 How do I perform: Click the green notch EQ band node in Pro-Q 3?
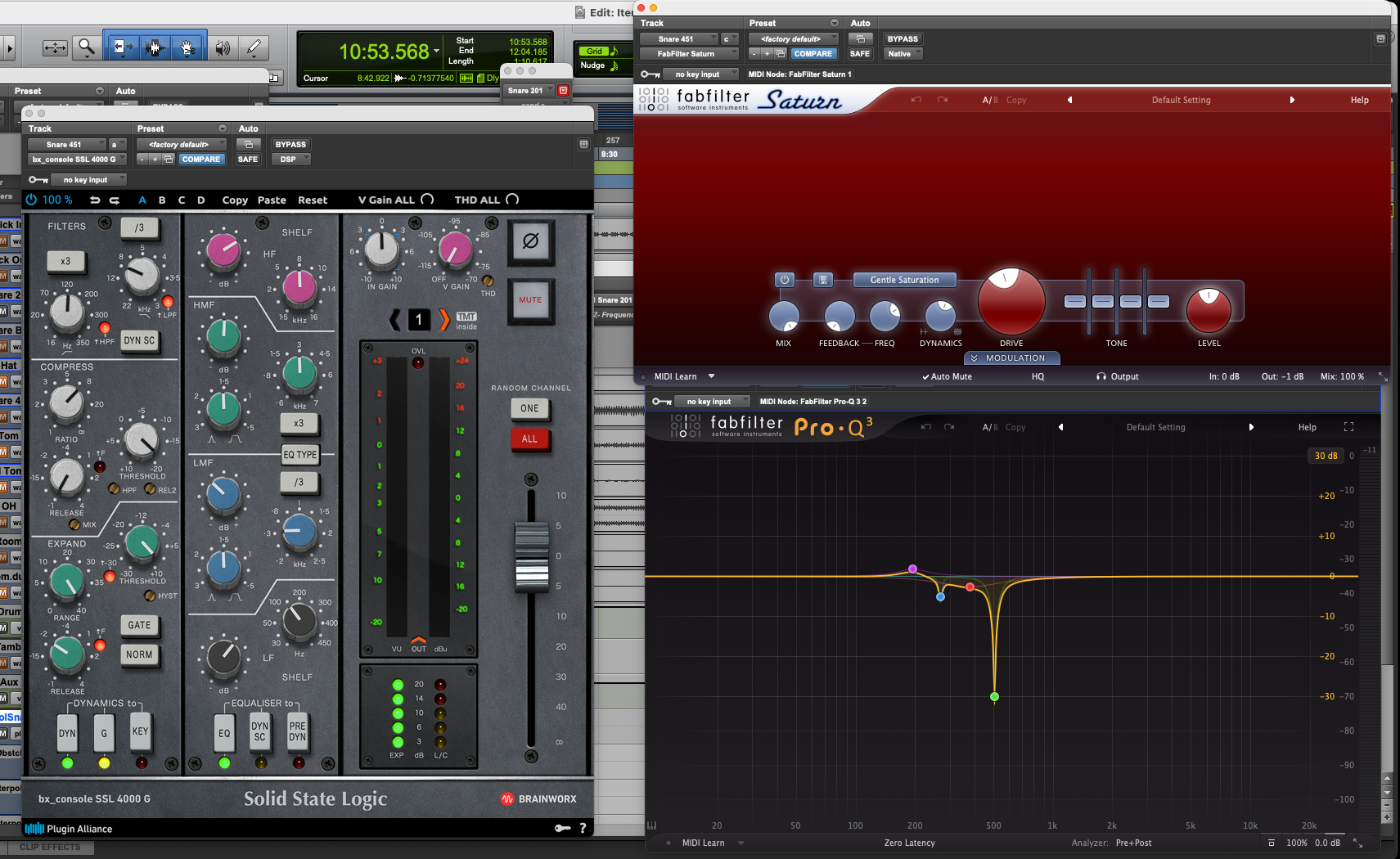click(994, 697)
